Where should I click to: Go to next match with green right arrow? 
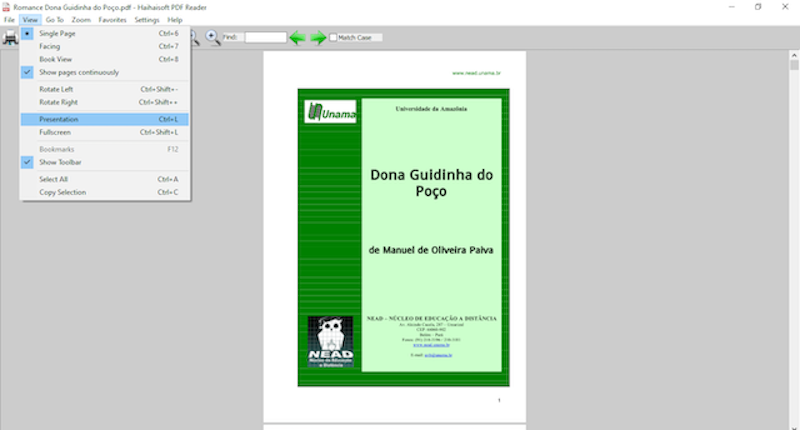click(x=318, y=38)
